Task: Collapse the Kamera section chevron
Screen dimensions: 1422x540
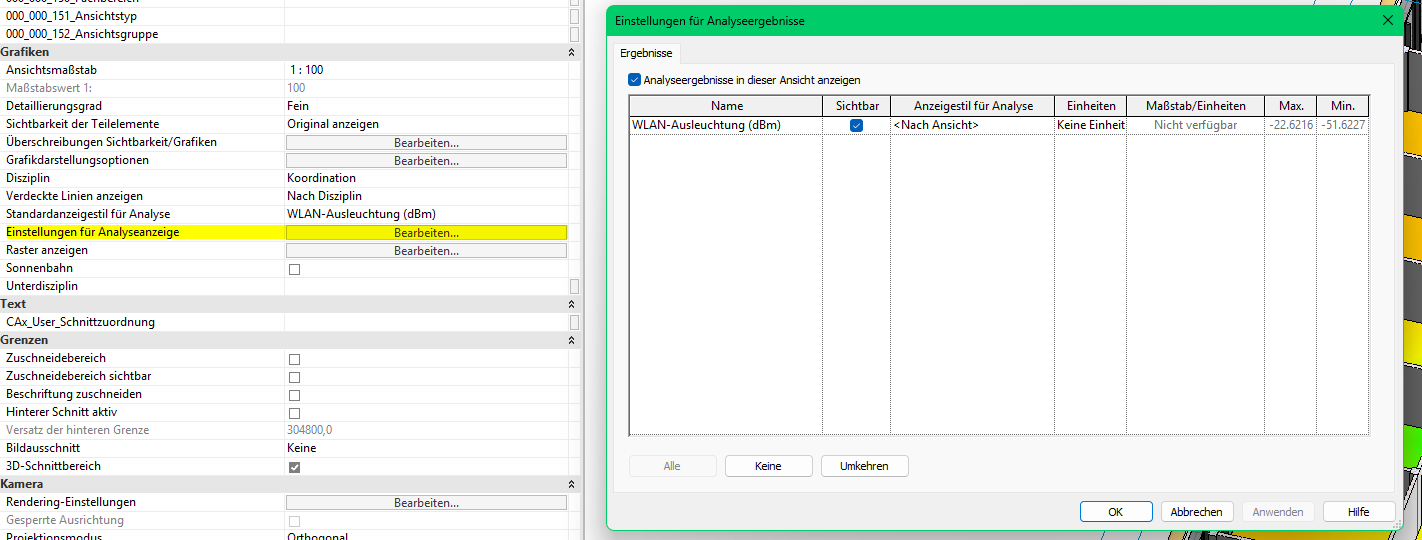Action: 571,484
